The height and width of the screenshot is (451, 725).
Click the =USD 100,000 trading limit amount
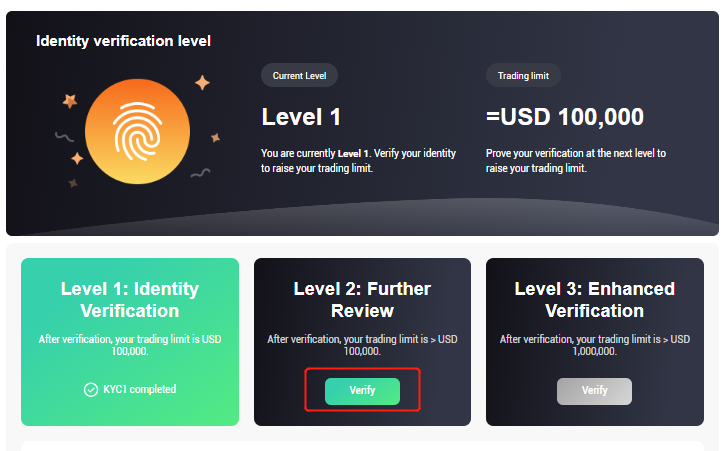(565, 117)
